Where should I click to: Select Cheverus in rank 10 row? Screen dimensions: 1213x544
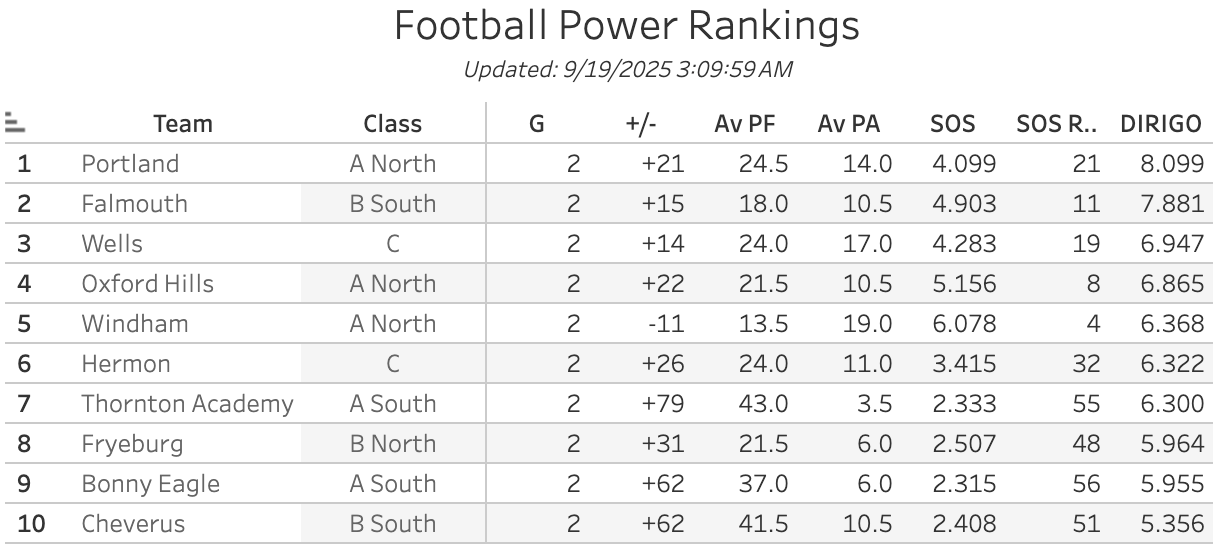[133, 524]
